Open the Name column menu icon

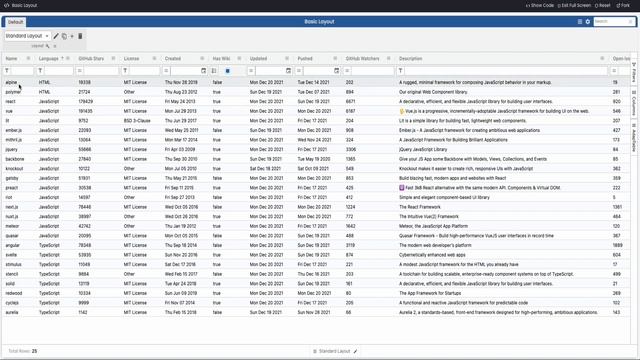28,58
